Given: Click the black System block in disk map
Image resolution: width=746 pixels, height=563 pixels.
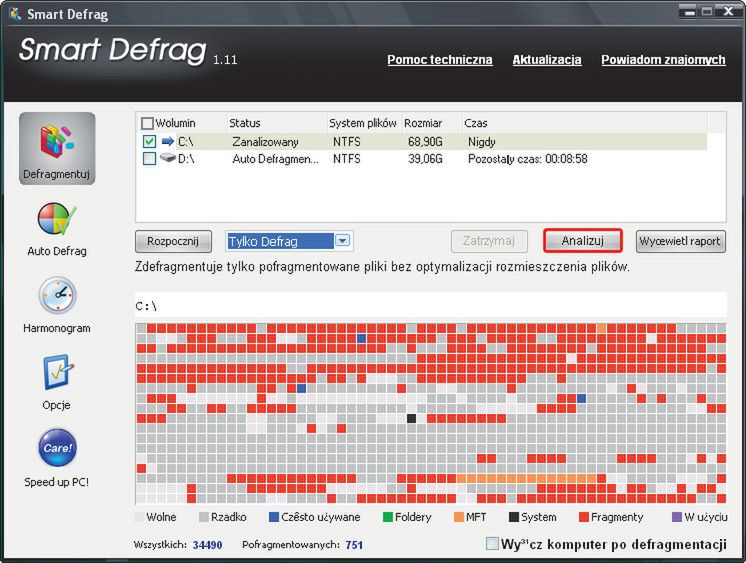Looking at the screenshot, I should point(412,418).
